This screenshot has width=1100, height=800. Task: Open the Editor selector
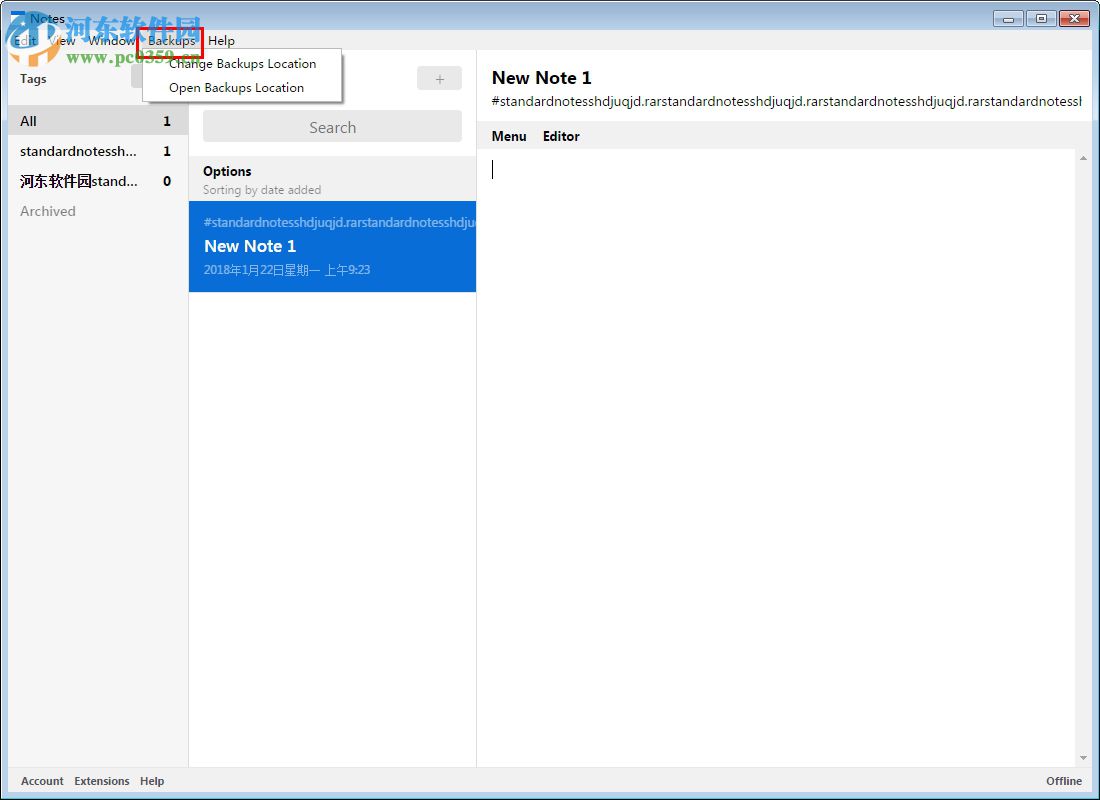[561, 136]
